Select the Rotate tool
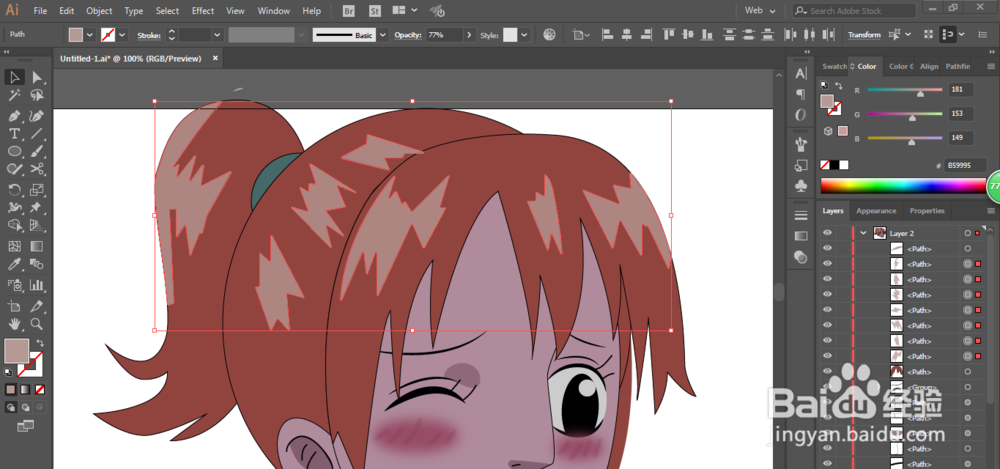 (x=14, y=190)
